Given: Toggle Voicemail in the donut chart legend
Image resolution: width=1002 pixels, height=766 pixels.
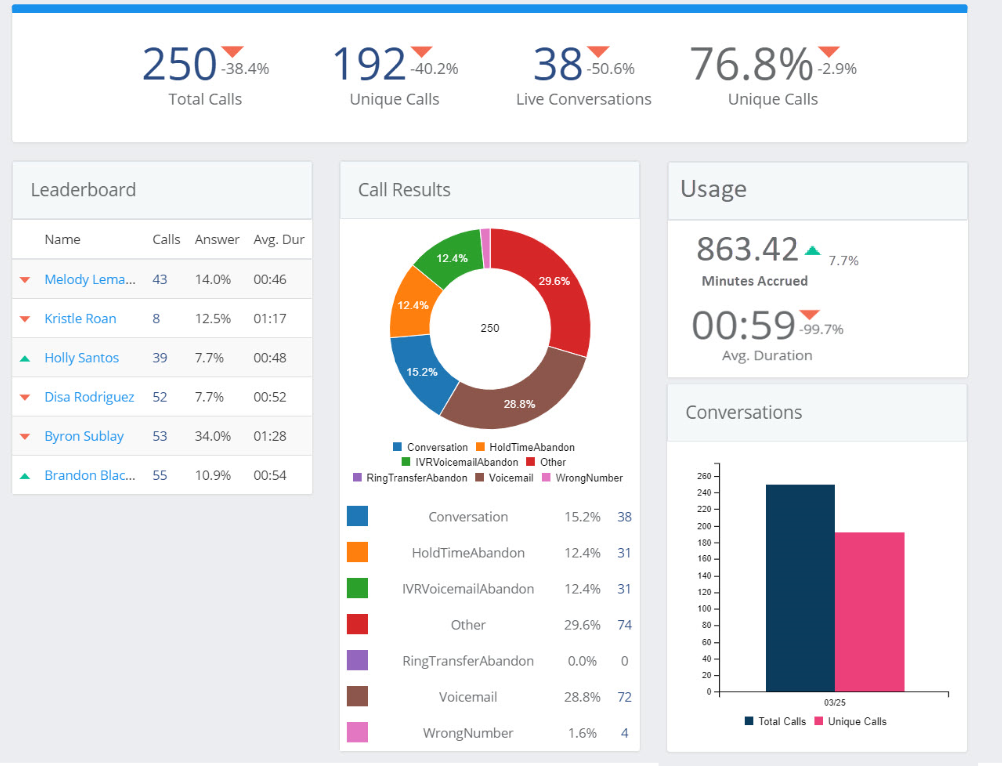Looking at the screenshot, I should click(504, 478).
